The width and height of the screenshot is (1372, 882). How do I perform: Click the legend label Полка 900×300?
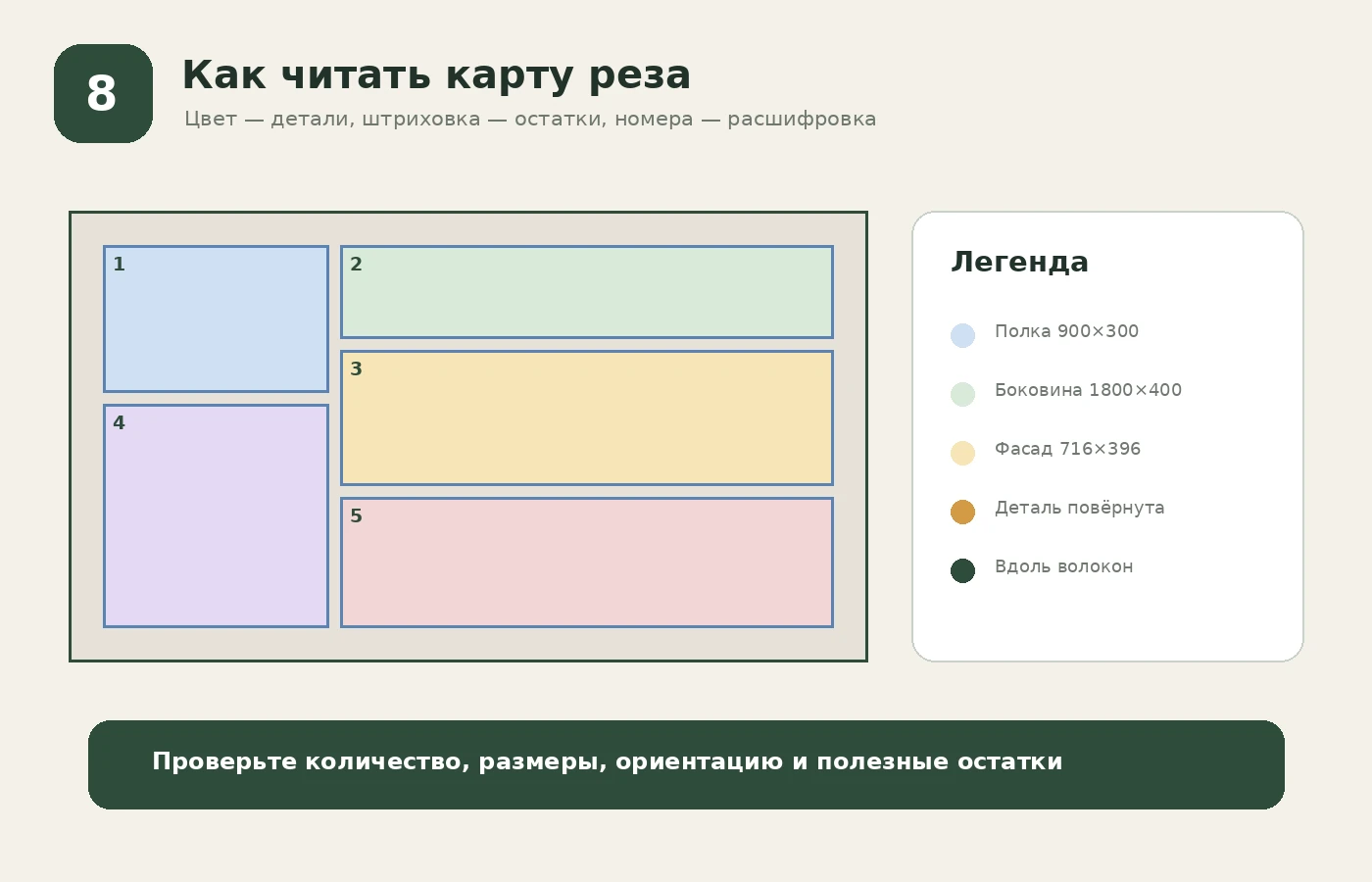pos(1066,331)
